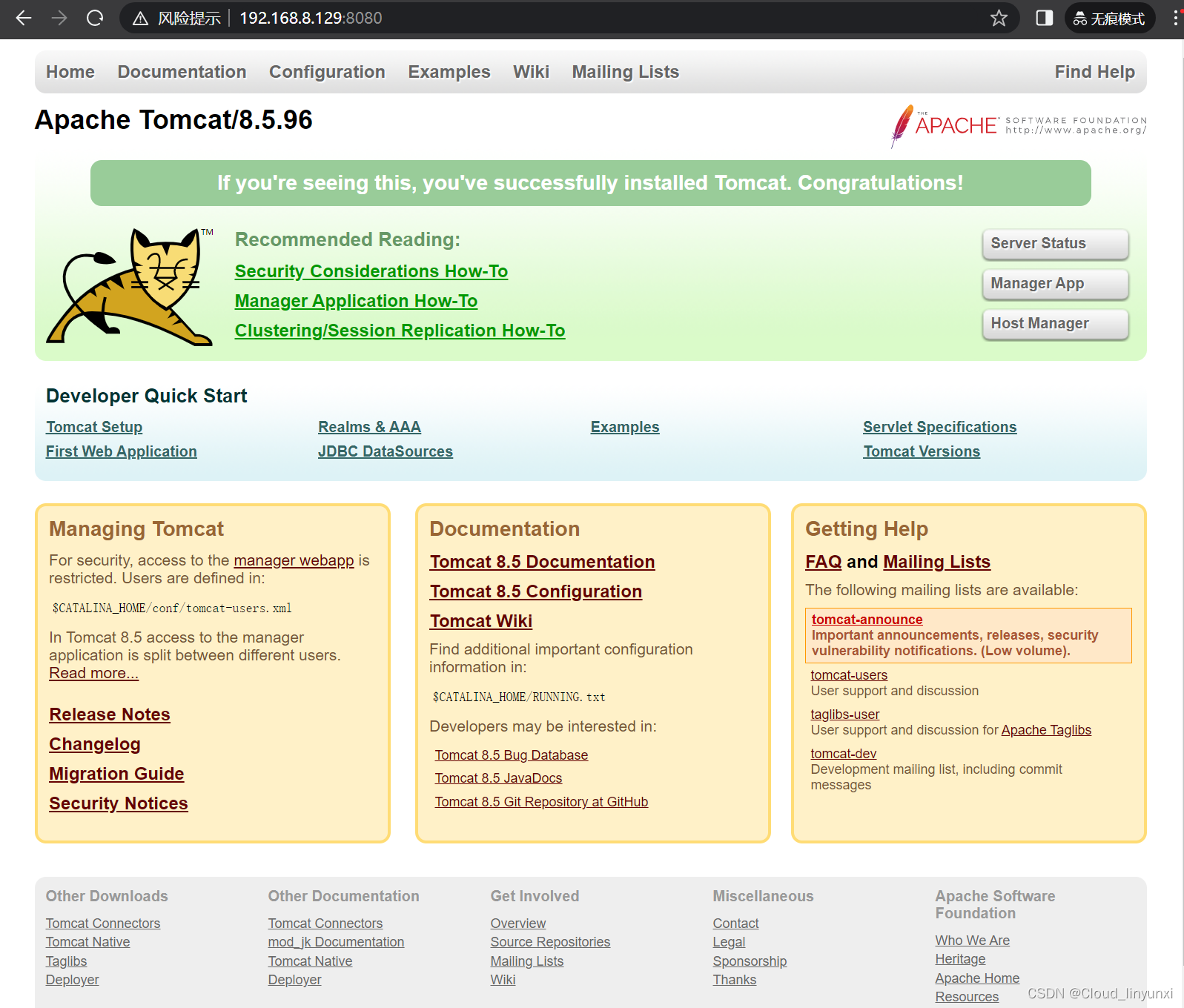The width and height of the screenshot is (1184, 1008).
Task: Click the browser forward arrow
Action: (x=59, y=18)
